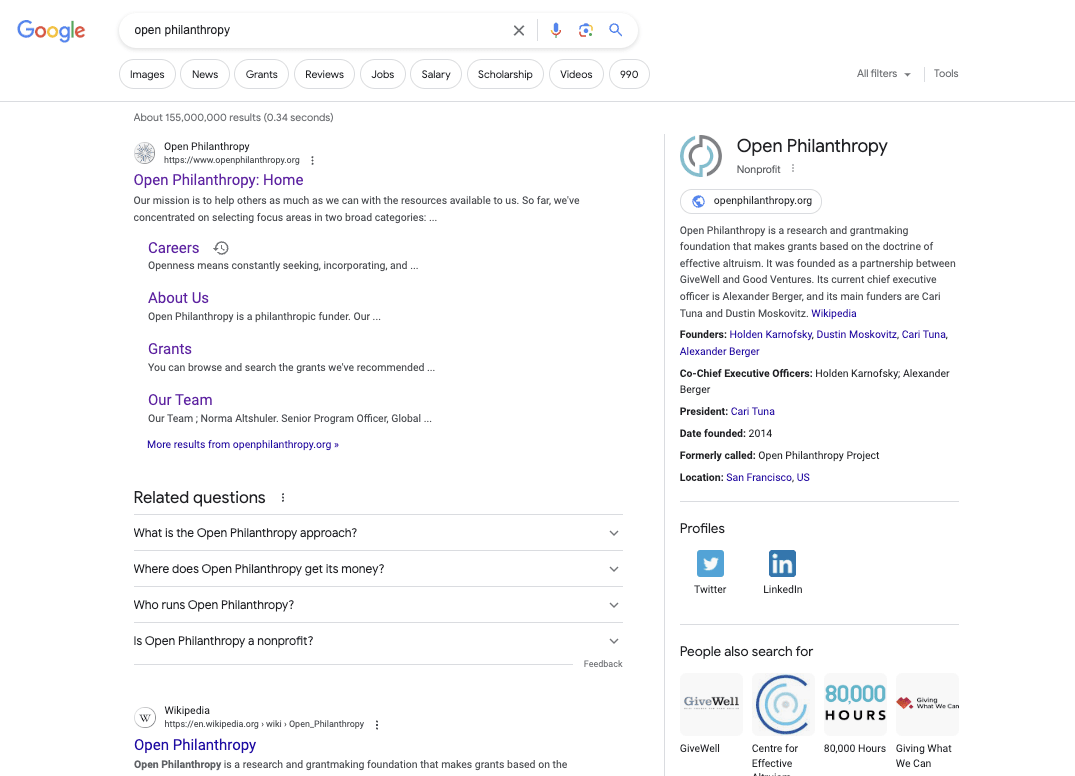Select the Grants filter chip
The image size is (1075, 776).
[261, 74]
